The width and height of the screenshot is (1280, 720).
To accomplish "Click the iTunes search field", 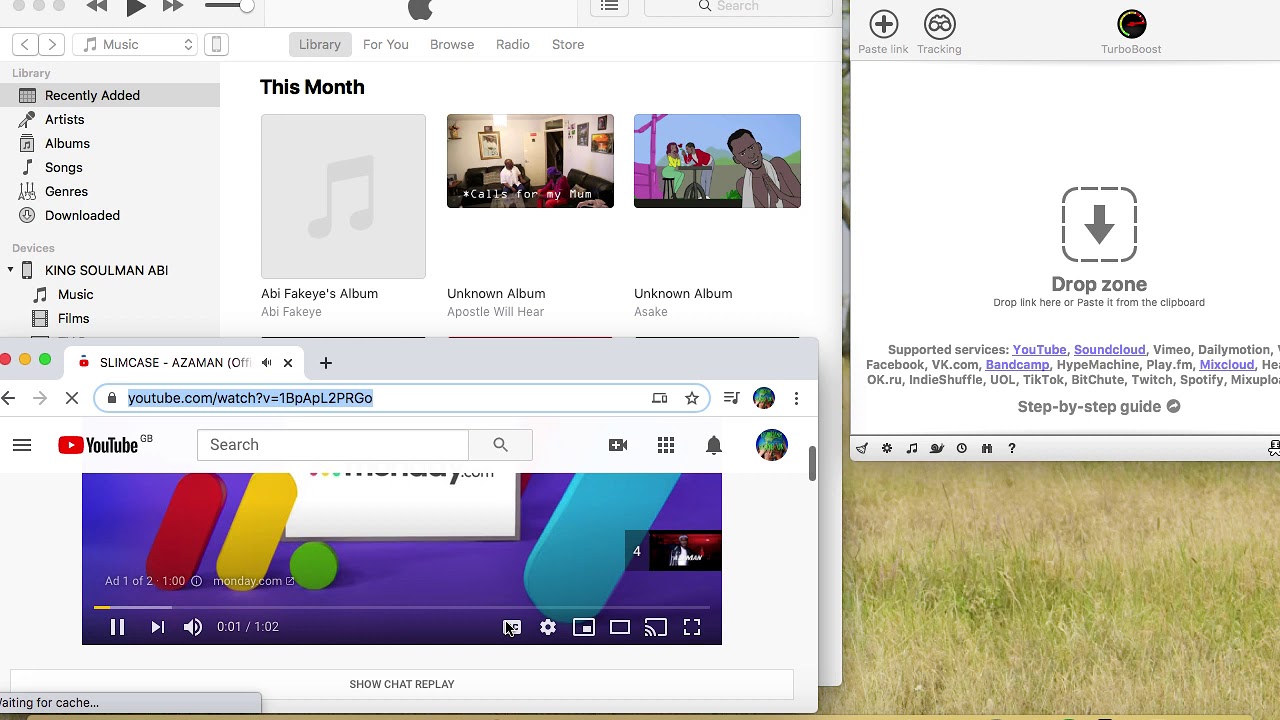I will coord(738,6).
